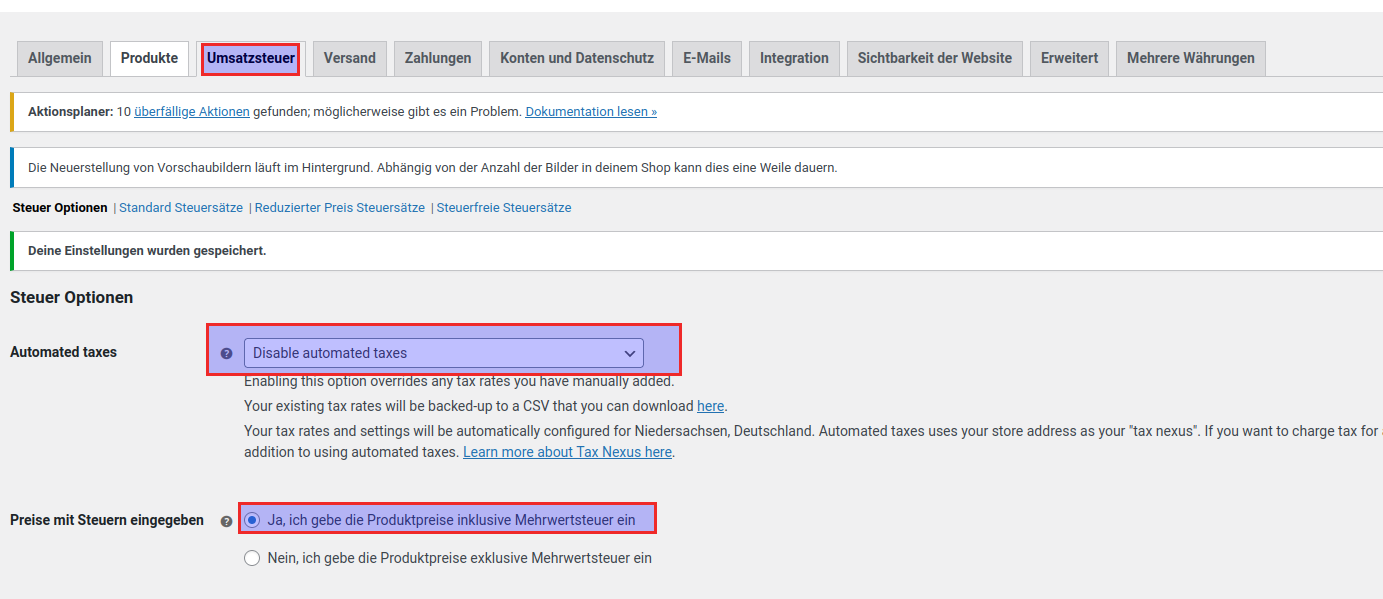1383x599 pixels.
Task: Open the Erweitert tab
Action: pyautogui.click(x=1069, y=58)
